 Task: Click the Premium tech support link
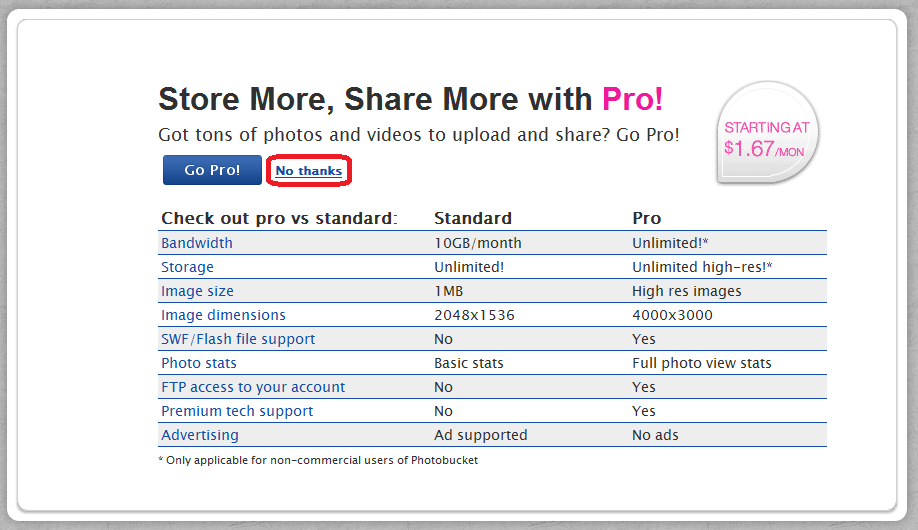[237, 411]
